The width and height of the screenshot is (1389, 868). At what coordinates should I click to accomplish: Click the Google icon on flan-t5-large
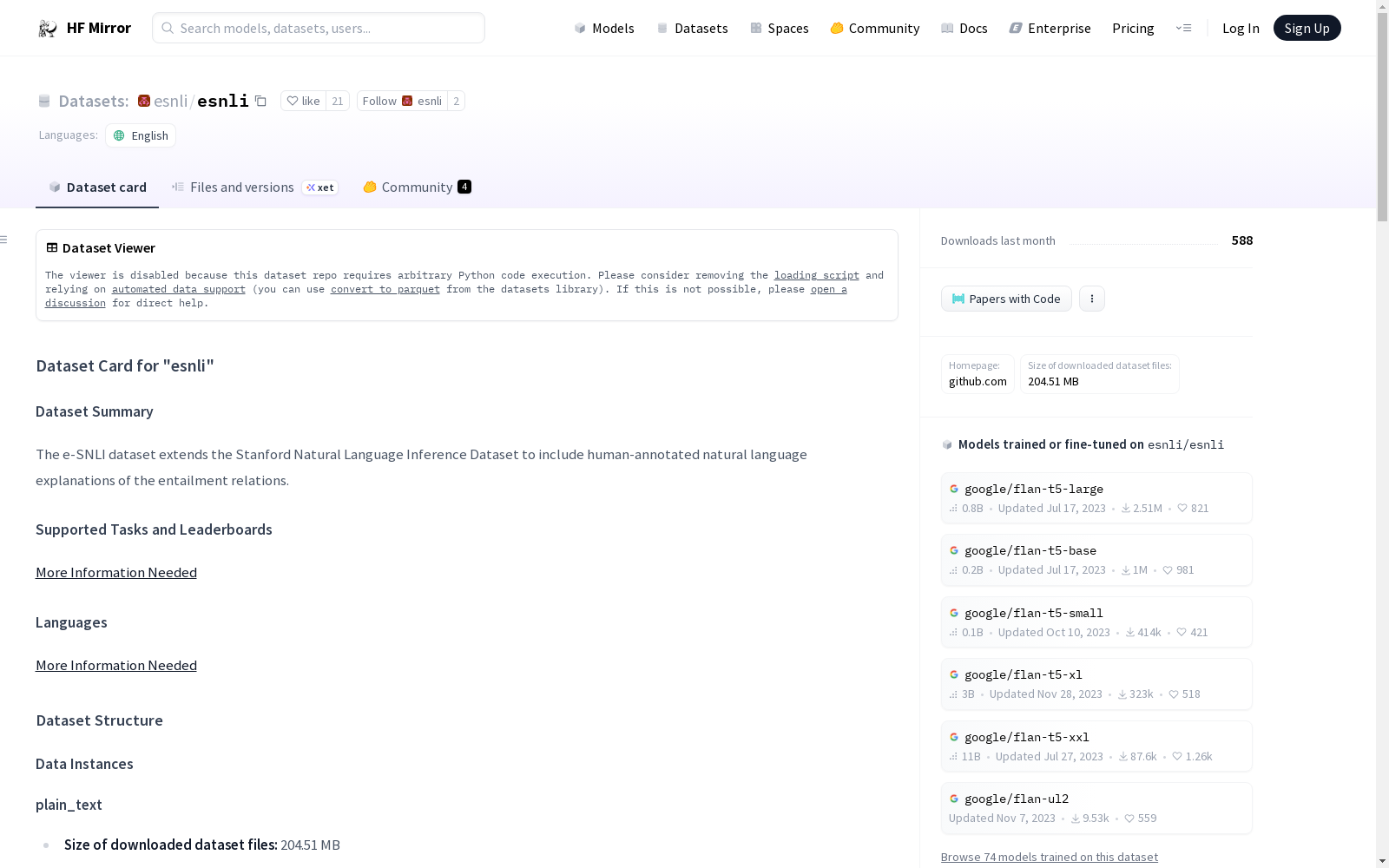(x=954, y=489)
